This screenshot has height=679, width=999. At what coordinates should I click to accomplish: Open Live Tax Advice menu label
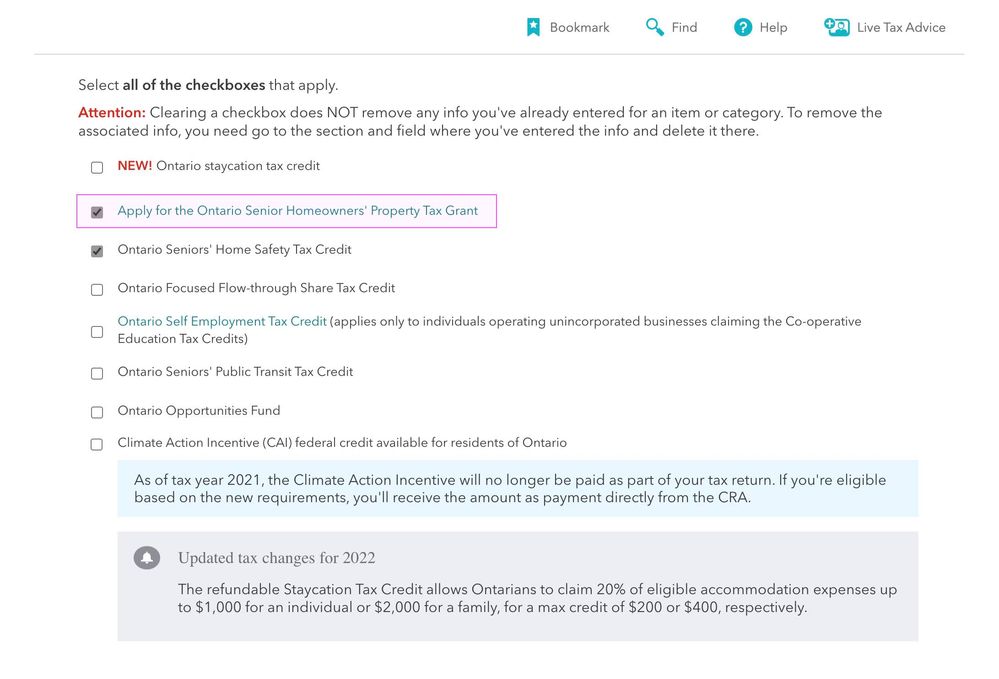(900, 27)
